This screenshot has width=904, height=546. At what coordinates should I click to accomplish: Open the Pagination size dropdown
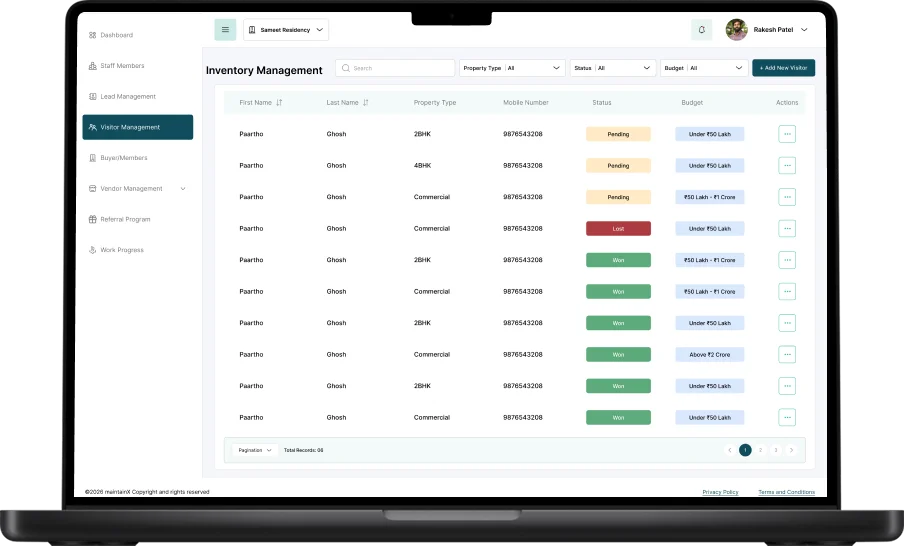click(x=255, y=450)
